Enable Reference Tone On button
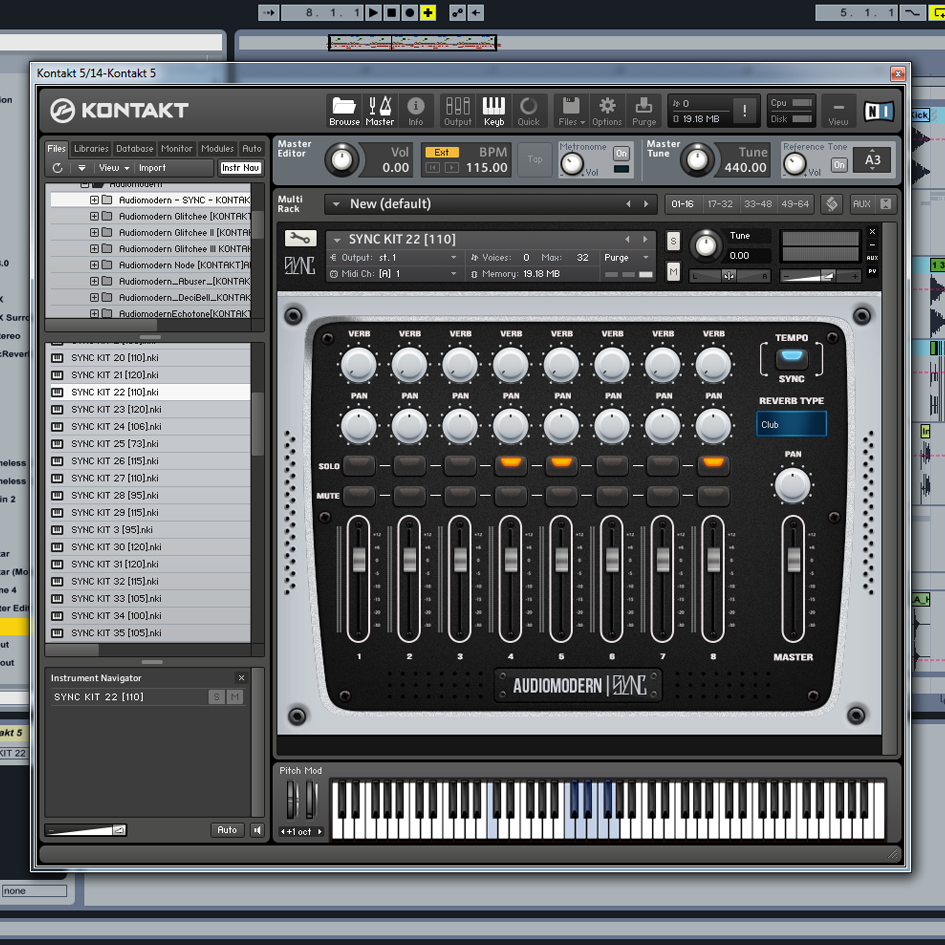The height and width of the screenshot is (945, 945). click(839, 165)
